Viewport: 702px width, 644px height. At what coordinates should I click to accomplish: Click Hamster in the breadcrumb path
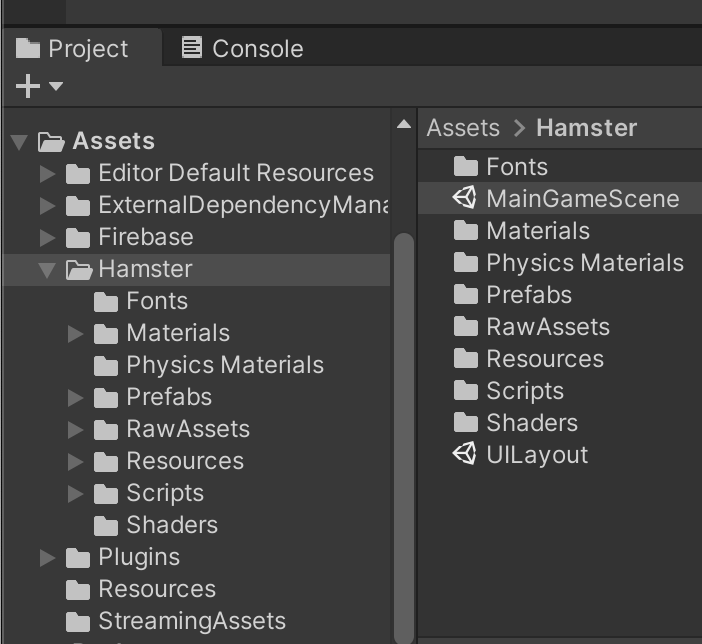tap(586, 128)
